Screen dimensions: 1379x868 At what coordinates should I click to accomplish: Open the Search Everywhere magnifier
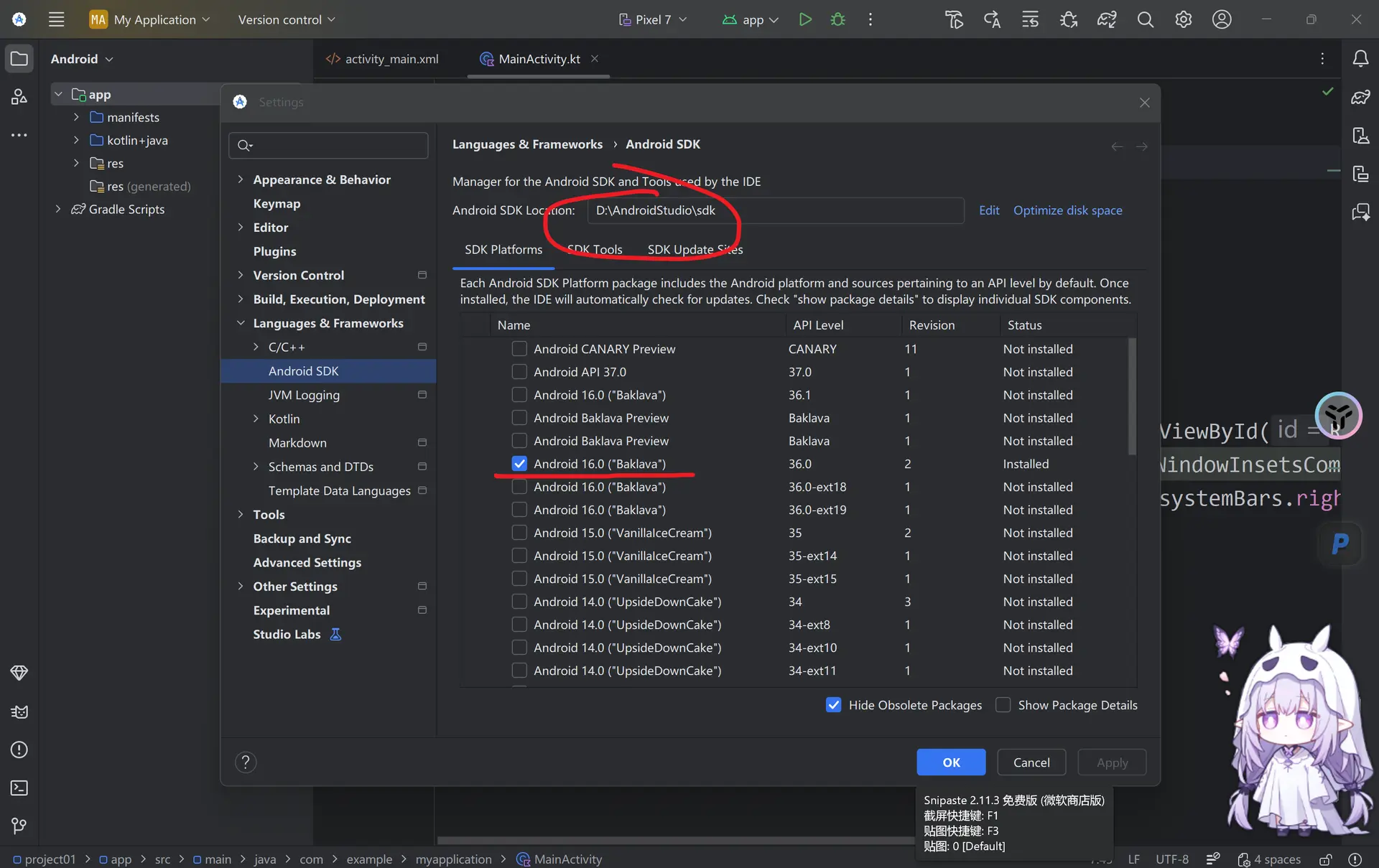coord(1145,19)
